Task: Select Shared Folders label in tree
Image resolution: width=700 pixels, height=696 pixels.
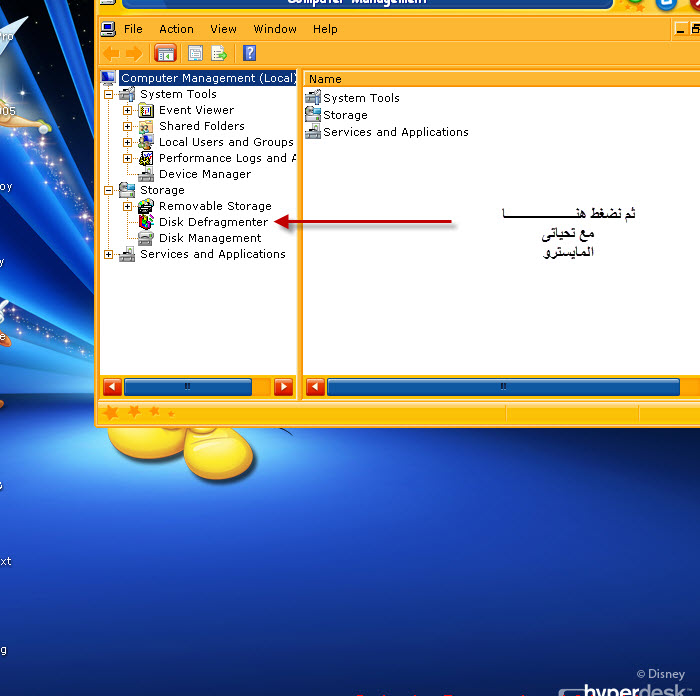Action: click(x=202, y=126)
